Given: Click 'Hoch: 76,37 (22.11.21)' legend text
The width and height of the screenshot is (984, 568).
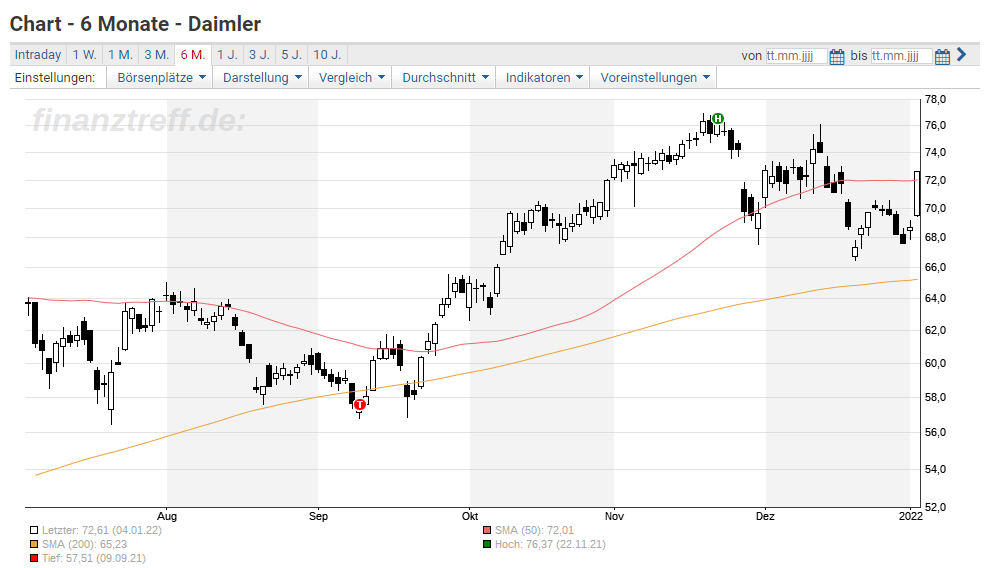Looking at the screenshot, I should (x=550, y=544).
